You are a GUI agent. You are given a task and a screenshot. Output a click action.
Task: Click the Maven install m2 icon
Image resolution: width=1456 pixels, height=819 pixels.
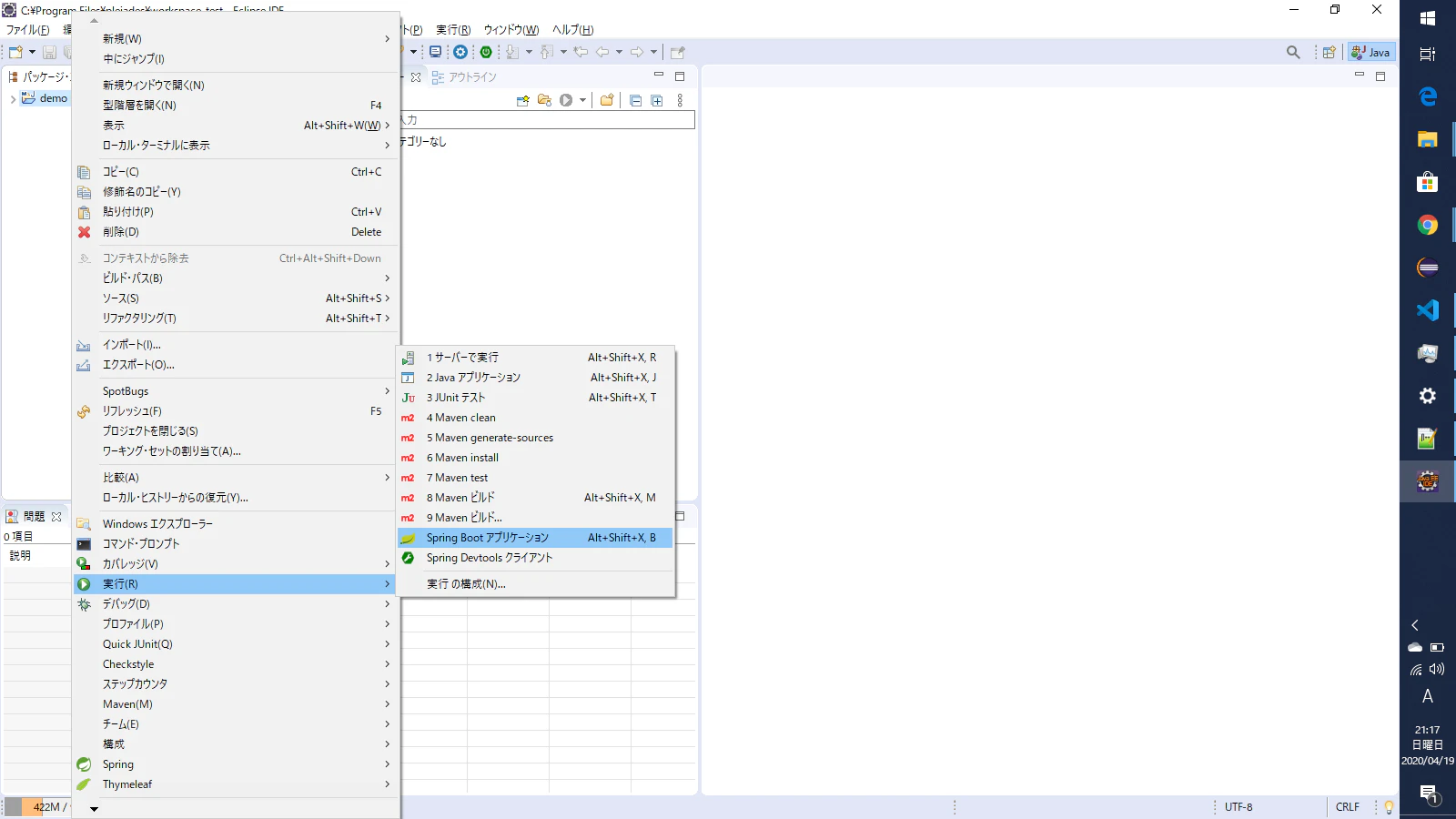tap(408, 458)
